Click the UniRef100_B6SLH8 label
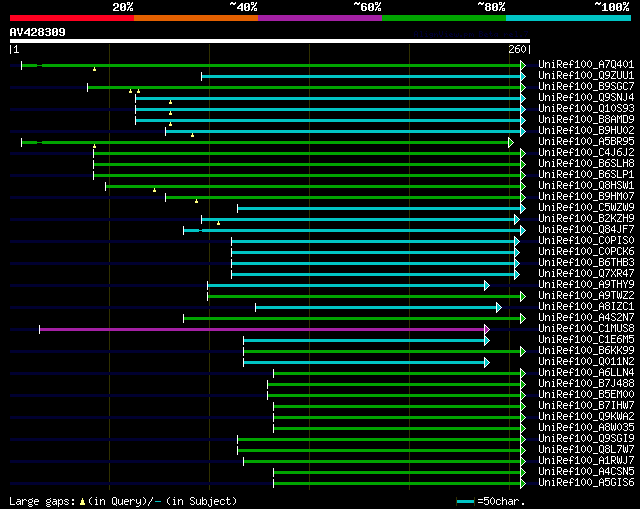Screen dimensions: 640x509 pyautogui.click(x=586, y=163)
